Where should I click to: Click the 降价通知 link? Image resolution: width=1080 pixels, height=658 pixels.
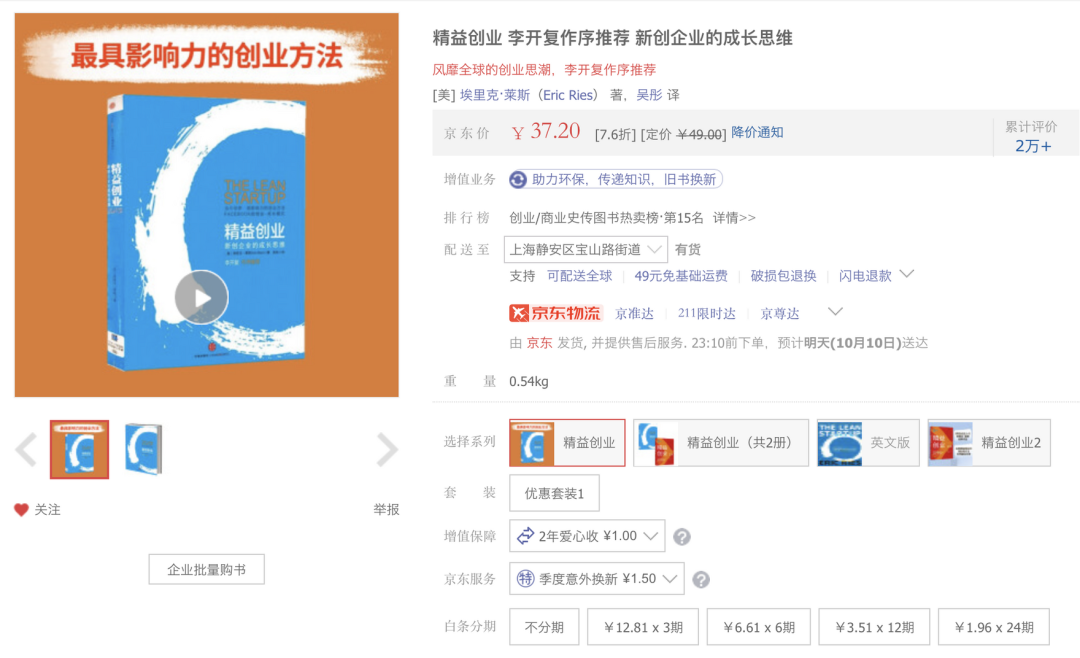coord(757,132)
